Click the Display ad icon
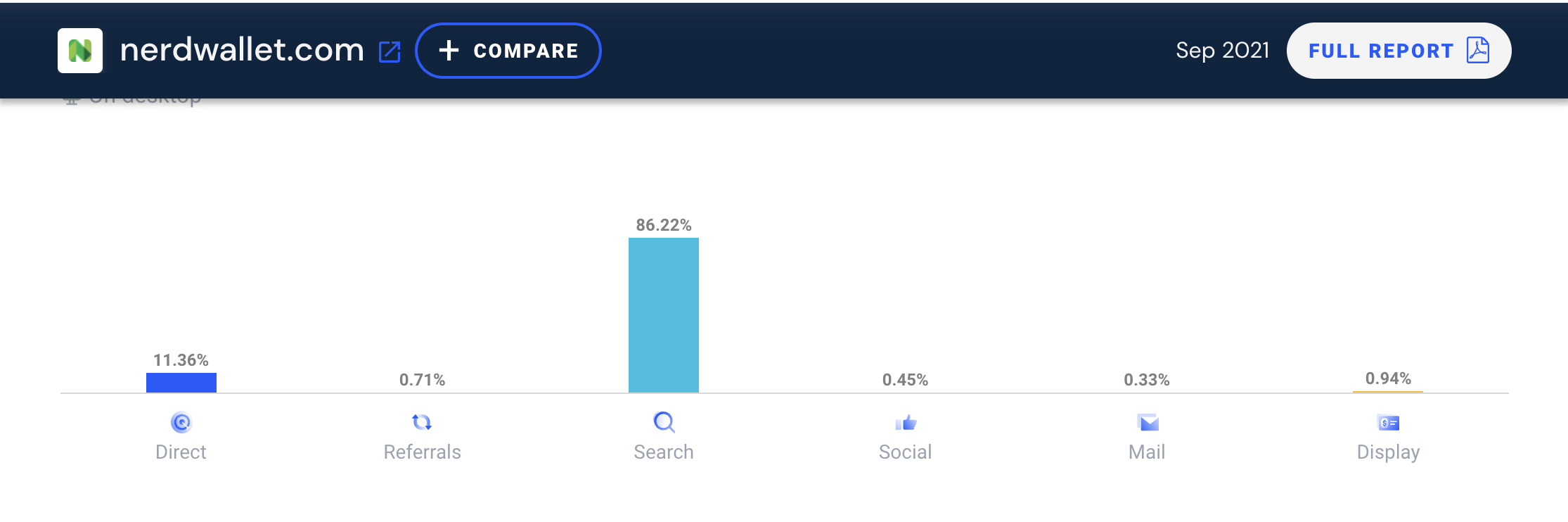The width and height of the screenshot is (1568, 522). (1388, 423)
